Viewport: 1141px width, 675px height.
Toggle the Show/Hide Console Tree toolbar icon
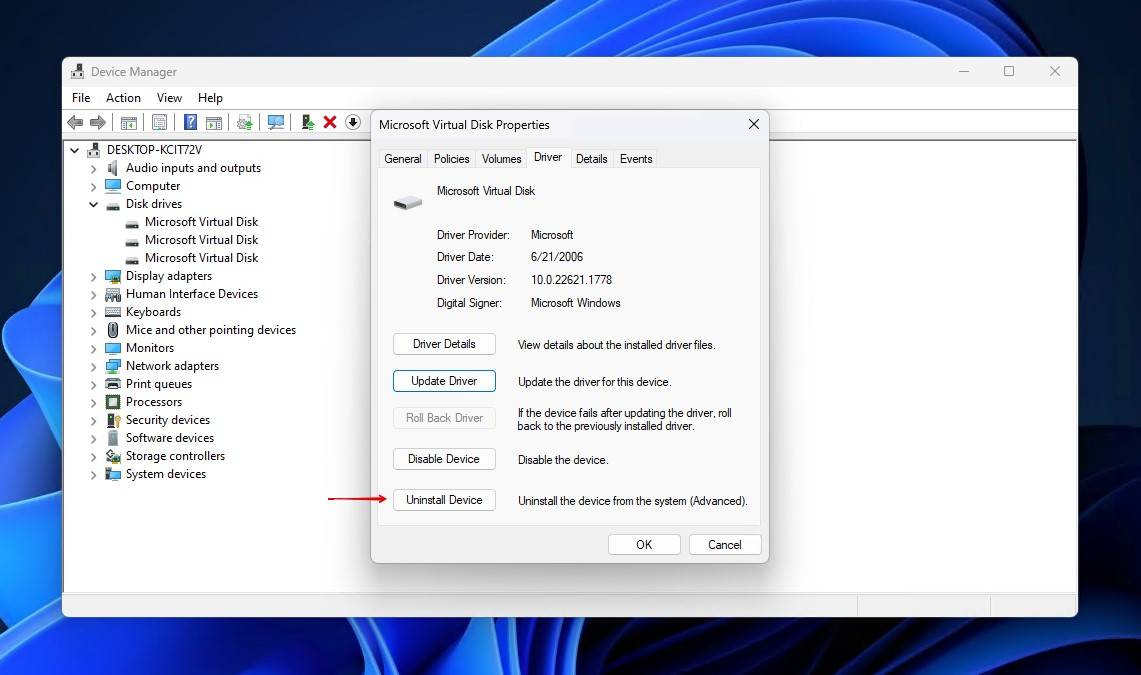click(x=129, y=122)
